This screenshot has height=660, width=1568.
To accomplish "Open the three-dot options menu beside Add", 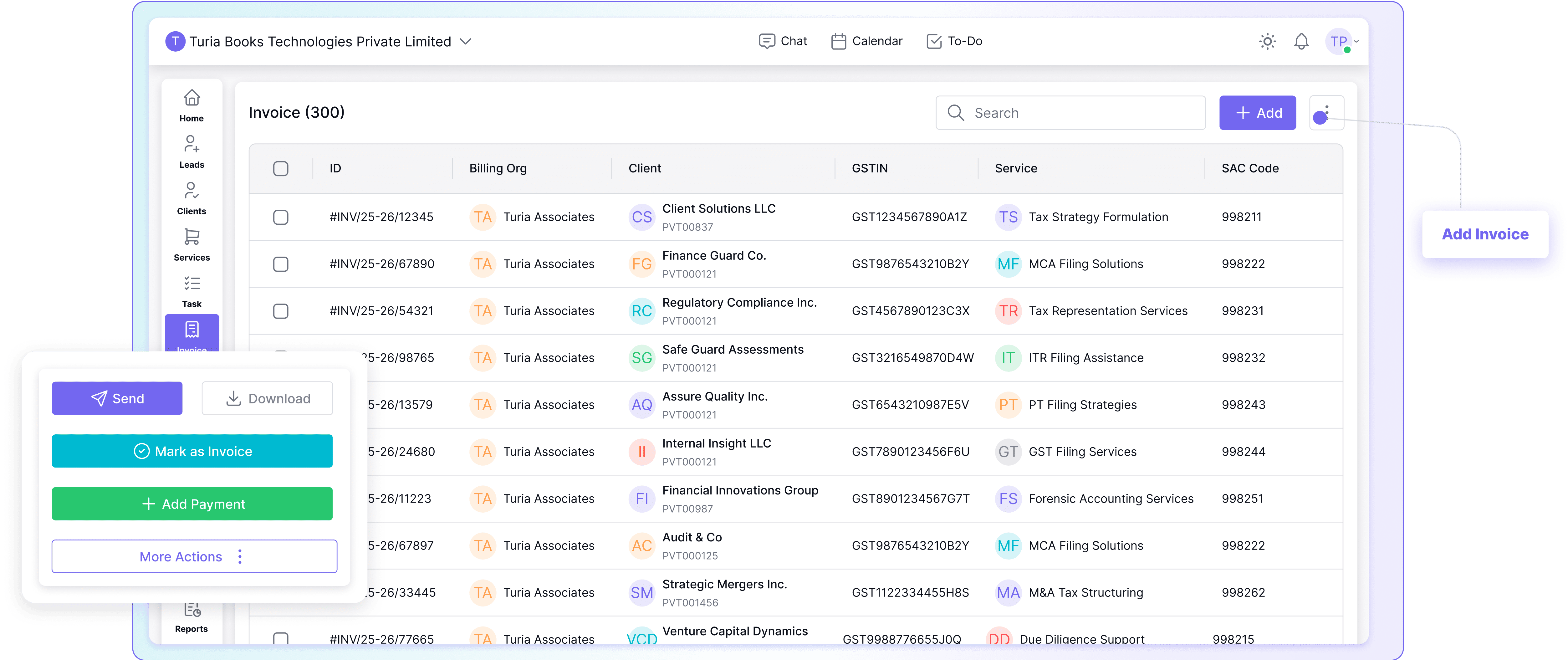I will [x=1326, y=113].
